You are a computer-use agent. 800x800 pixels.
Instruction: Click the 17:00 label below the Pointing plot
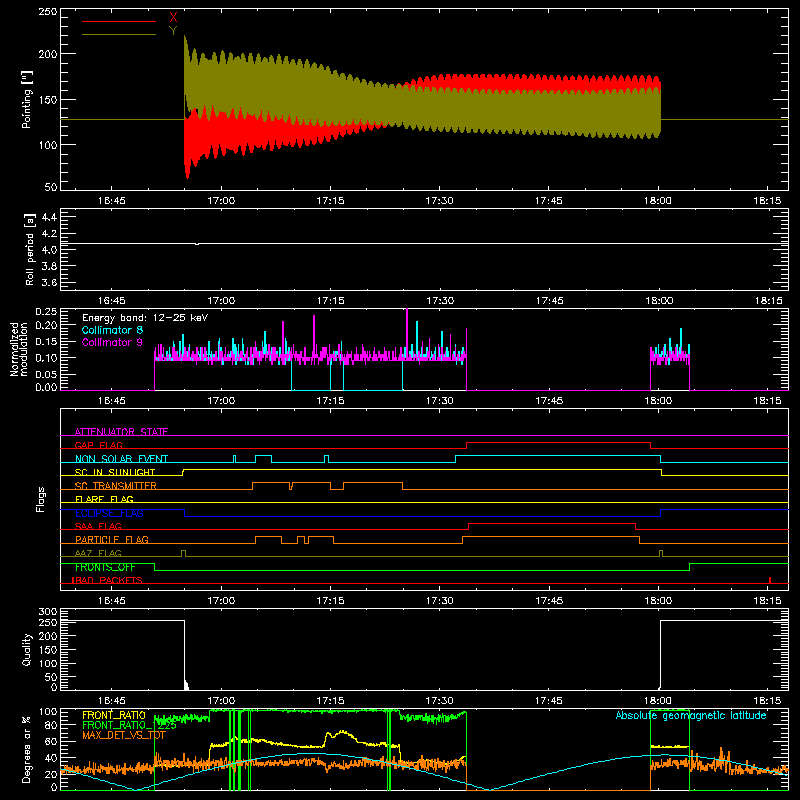point(221,201)
